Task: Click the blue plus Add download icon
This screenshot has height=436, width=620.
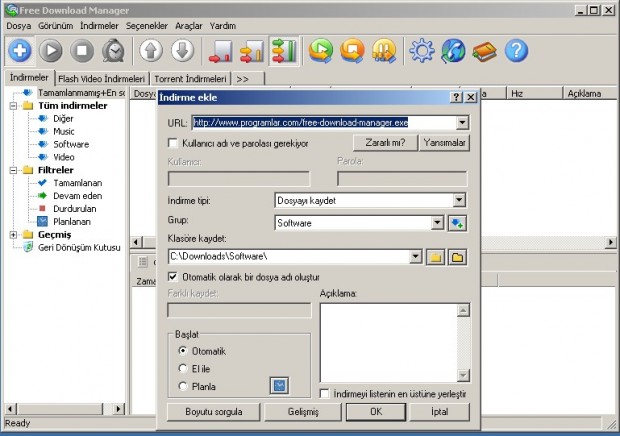Action: click(20, 51)
